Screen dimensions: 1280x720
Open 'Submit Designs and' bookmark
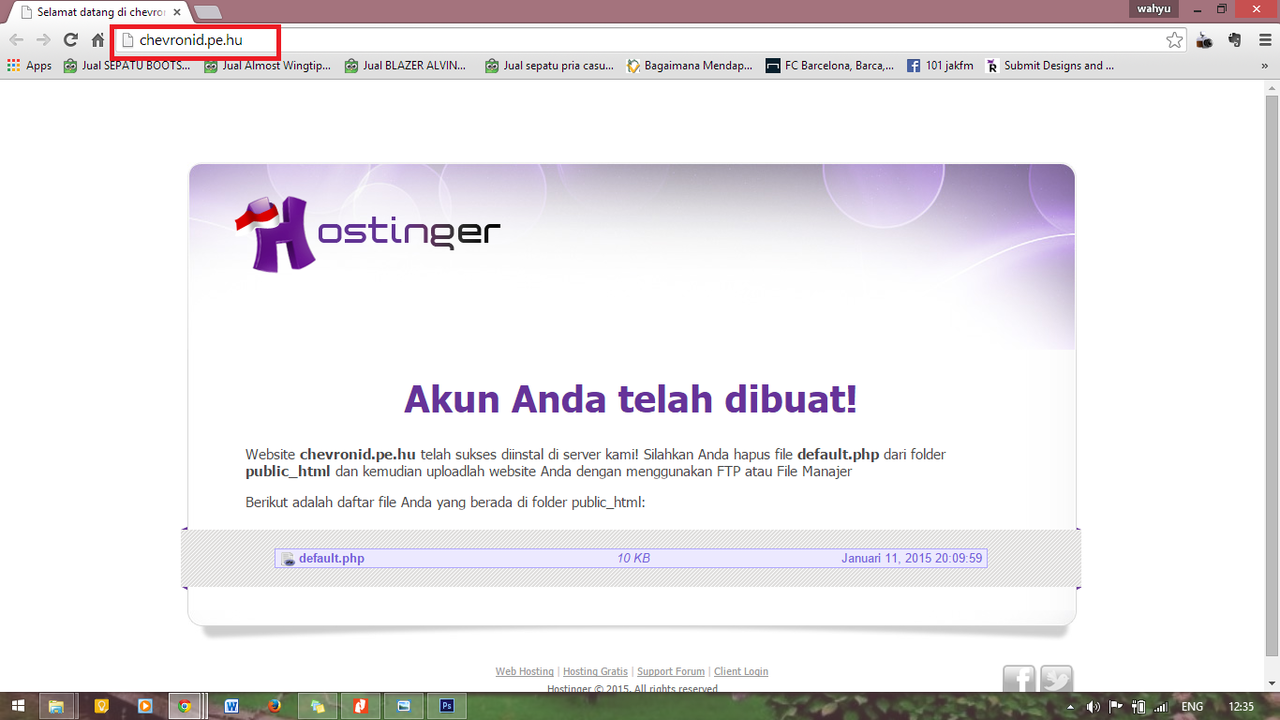point(1050,66)
